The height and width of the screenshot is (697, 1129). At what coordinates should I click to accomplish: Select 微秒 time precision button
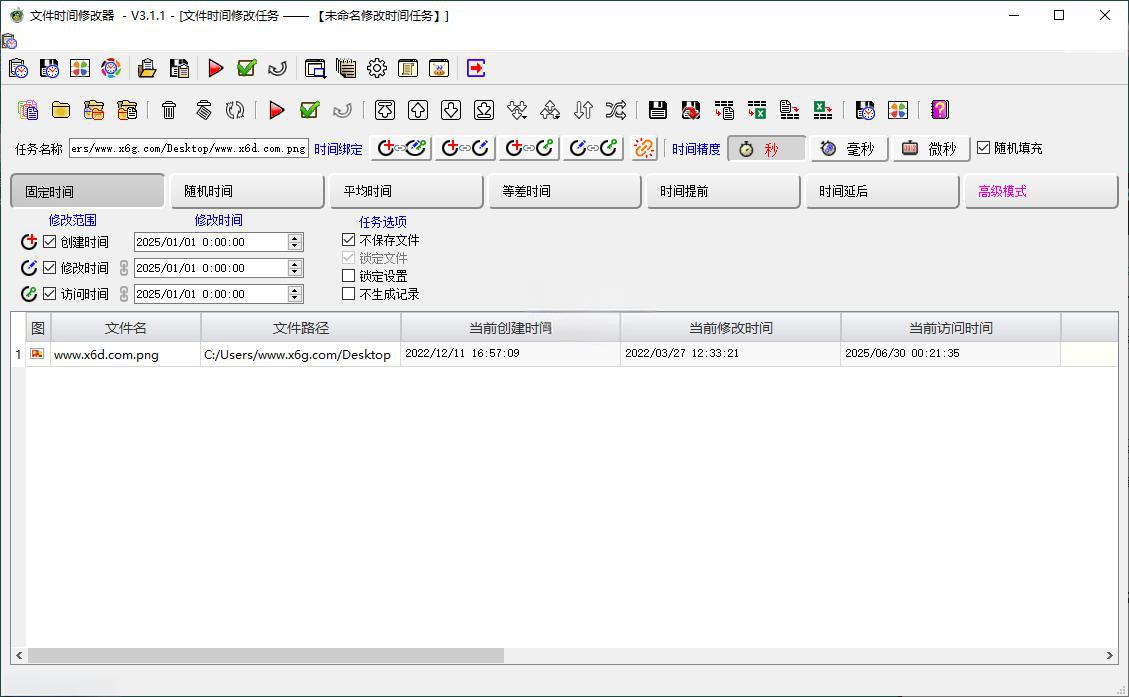(x=930, y=148)
